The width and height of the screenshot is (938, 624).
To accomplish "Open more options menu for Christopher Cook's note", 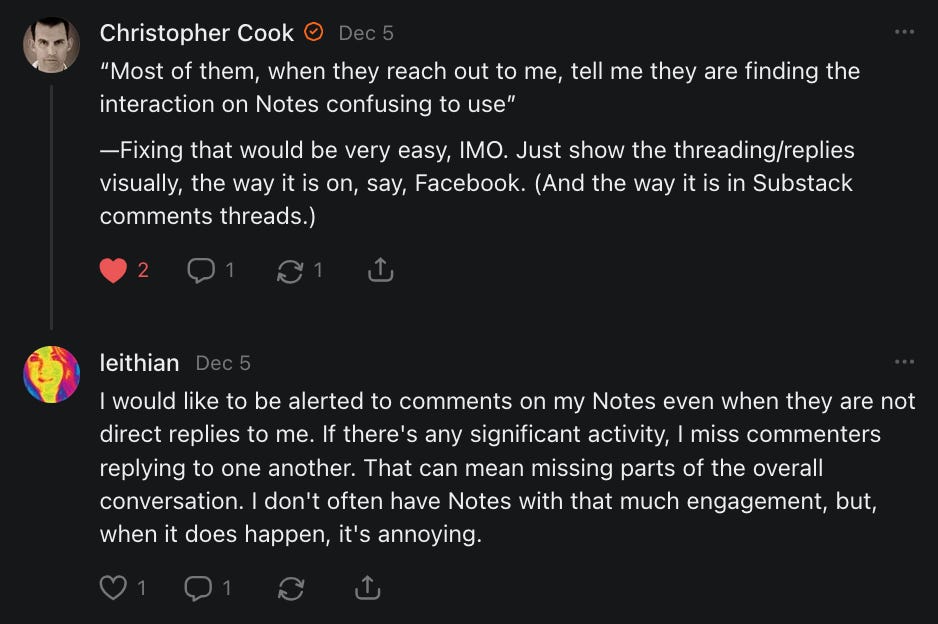I will [x=905, y=32].
